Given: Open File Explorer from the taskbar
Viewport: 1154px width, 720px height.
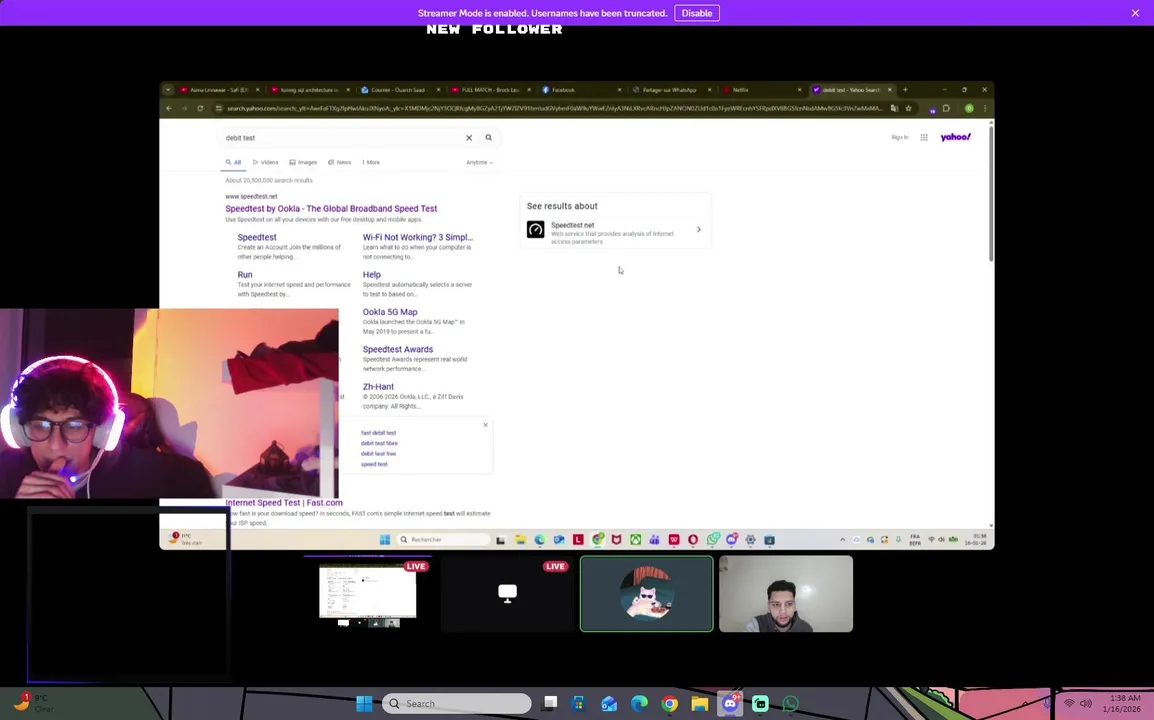Looking at the screenshot, I should pos(700,704).
